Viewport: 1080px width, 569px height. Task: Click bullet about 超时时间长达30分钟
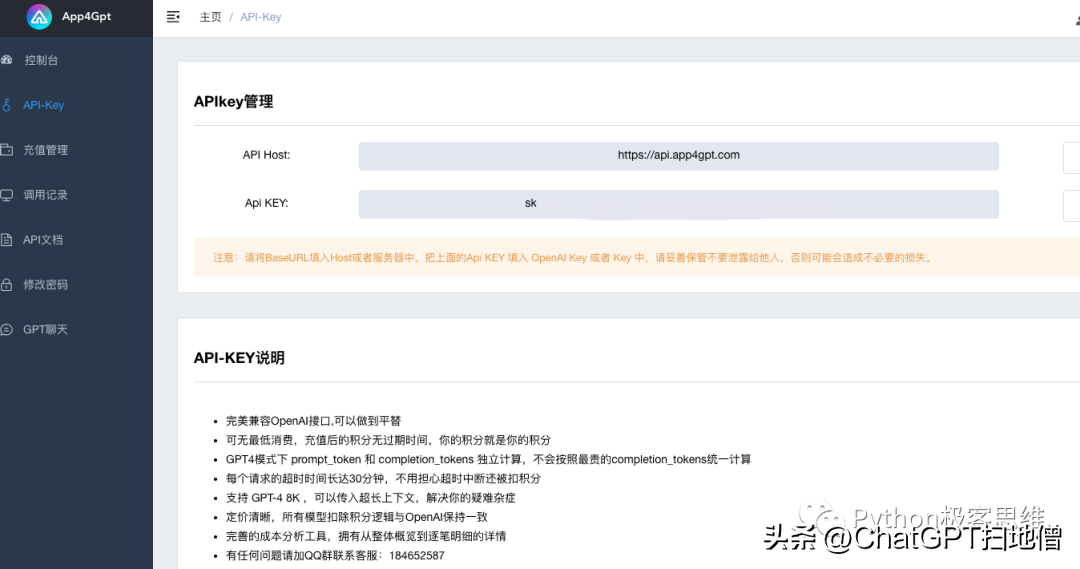(x=383, y=479)
